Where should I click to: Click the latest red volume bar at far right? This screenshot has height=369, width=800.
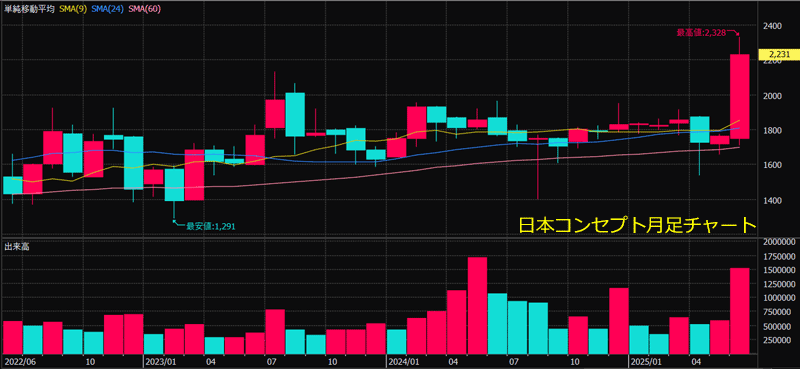pyautogui.click(x=739, y=311)
